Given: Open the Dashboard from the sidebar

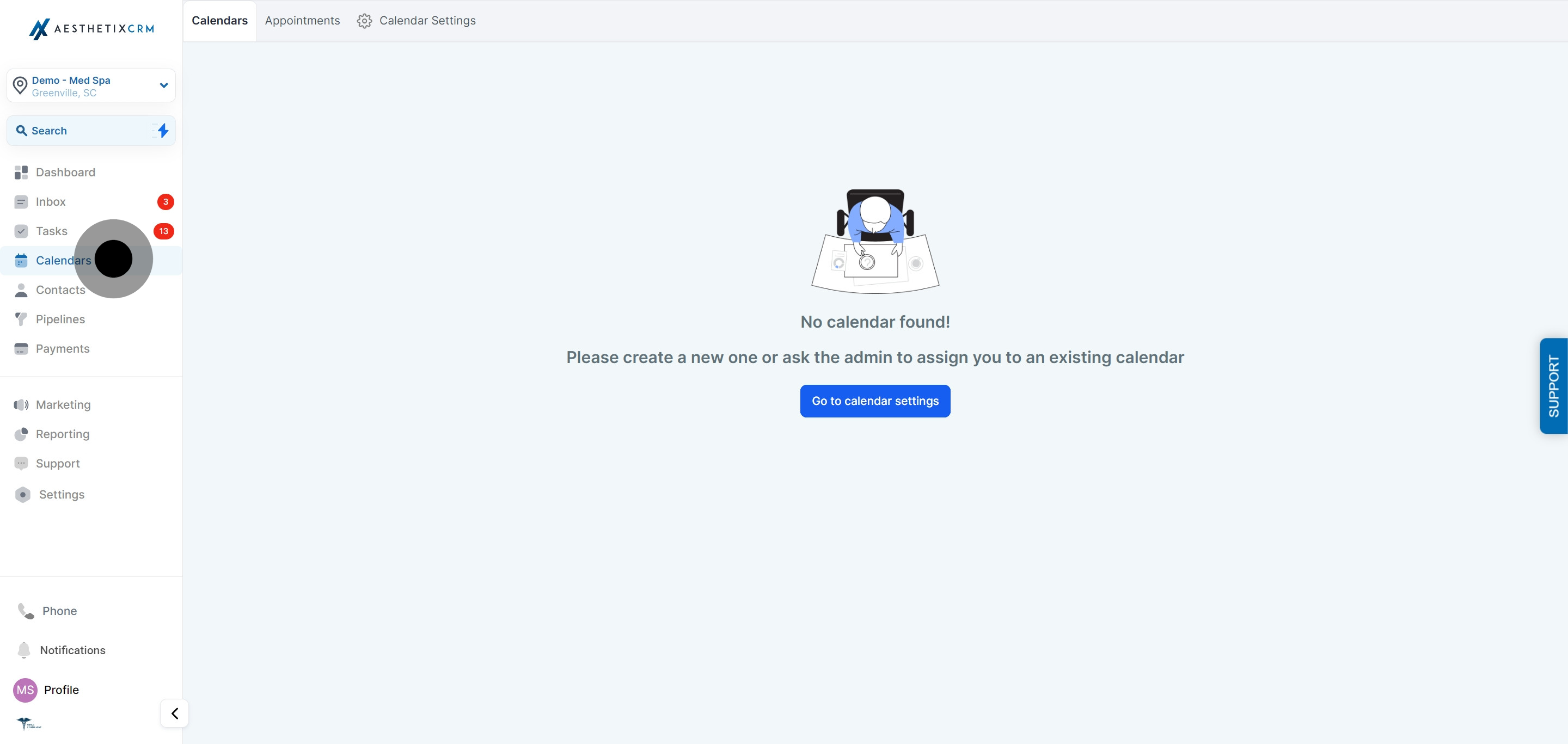Looking at the screenshot, I should click(x=65, y=172).
